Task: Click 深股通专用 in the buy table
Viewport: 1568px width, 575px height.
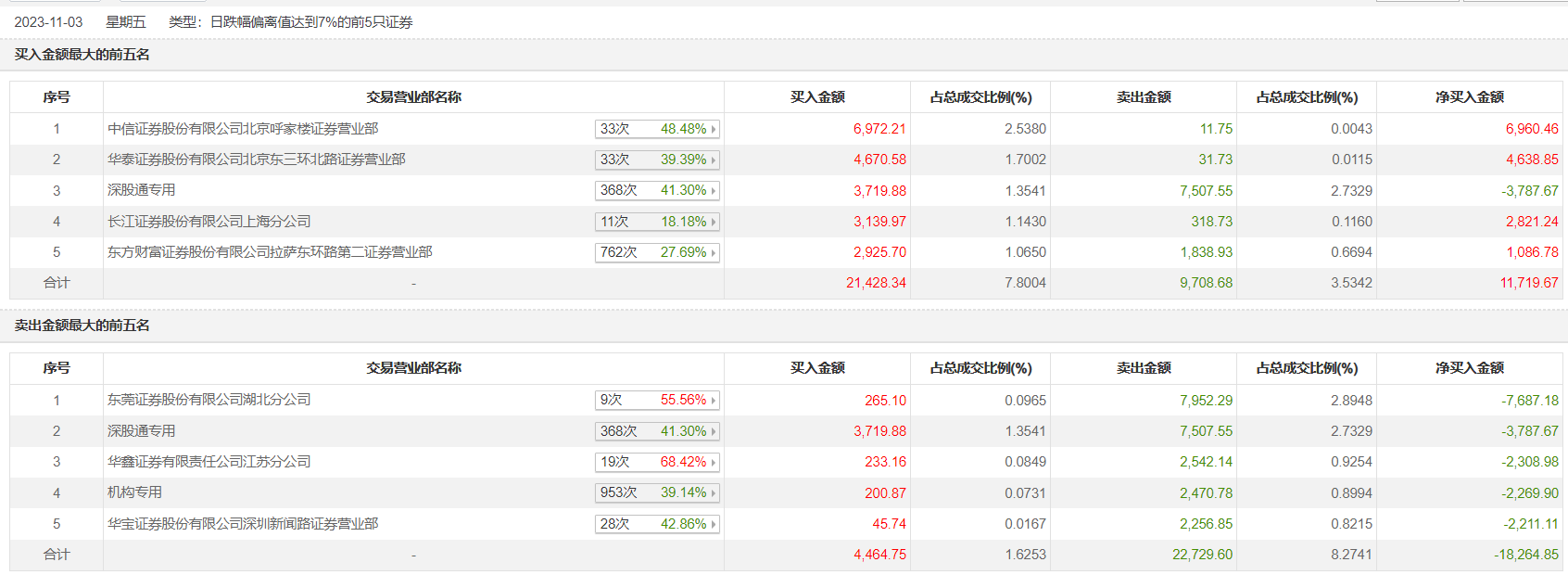Action: point(142,190)
